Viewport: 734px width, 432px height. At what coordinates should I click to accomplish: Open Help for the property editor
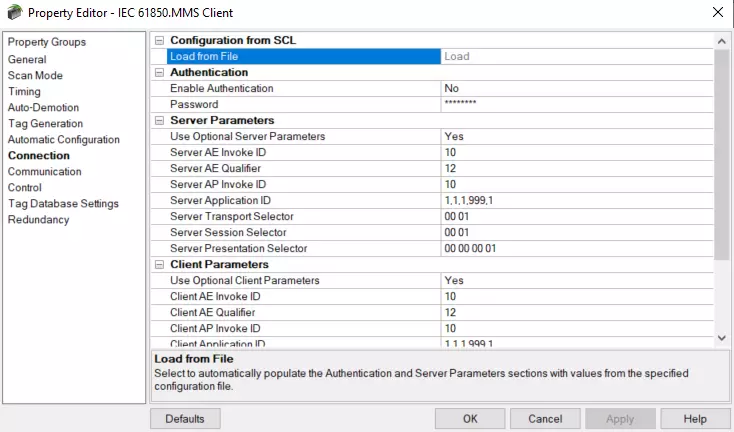tap(695, 418)
